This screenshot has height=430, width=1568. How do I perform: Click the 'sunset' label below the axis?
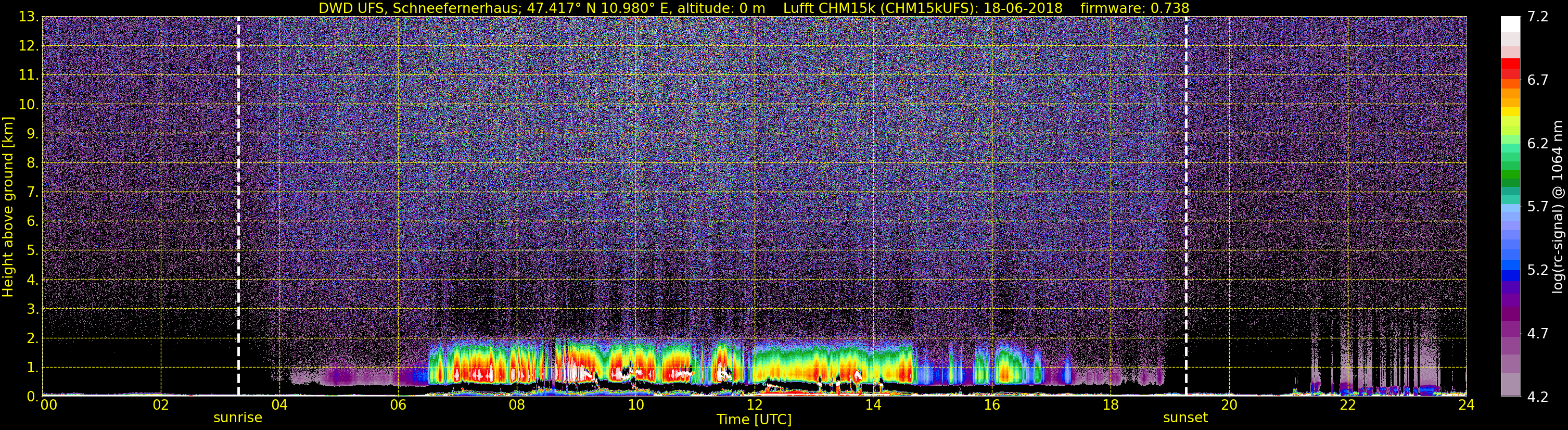1185,418
